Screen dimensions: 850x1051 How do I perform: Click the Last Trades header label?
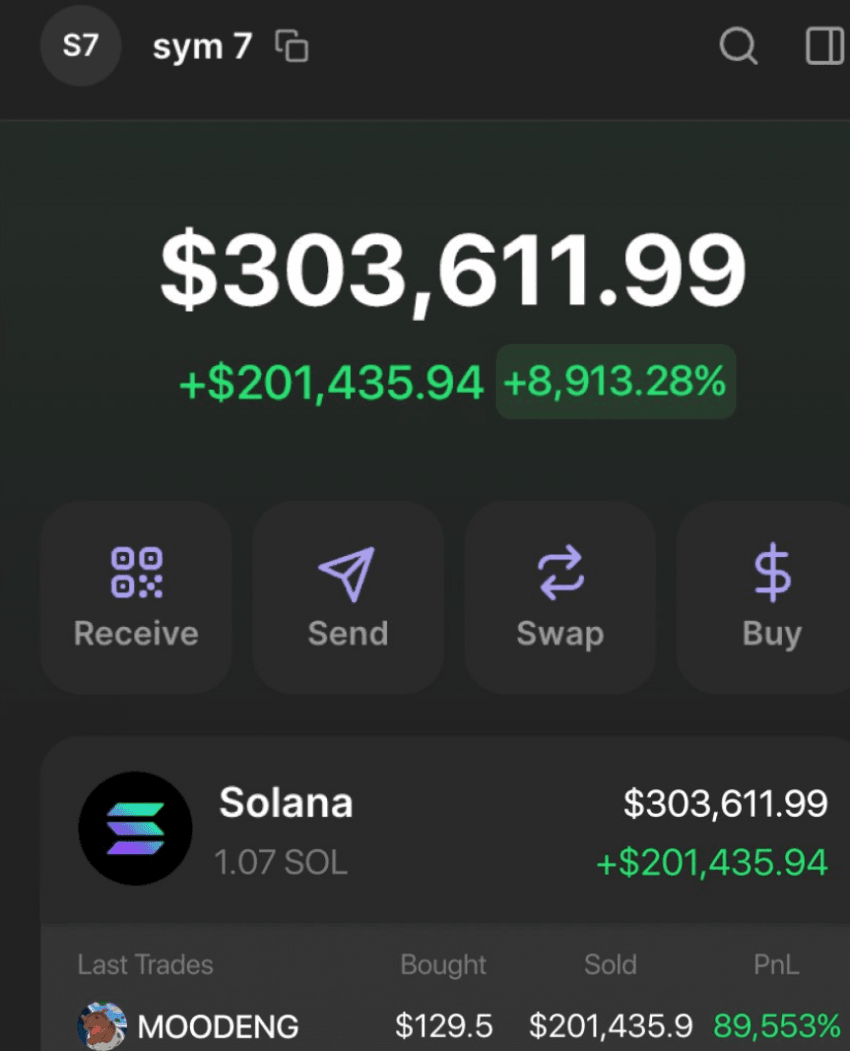pyautogui.click(x=145, y=965)
